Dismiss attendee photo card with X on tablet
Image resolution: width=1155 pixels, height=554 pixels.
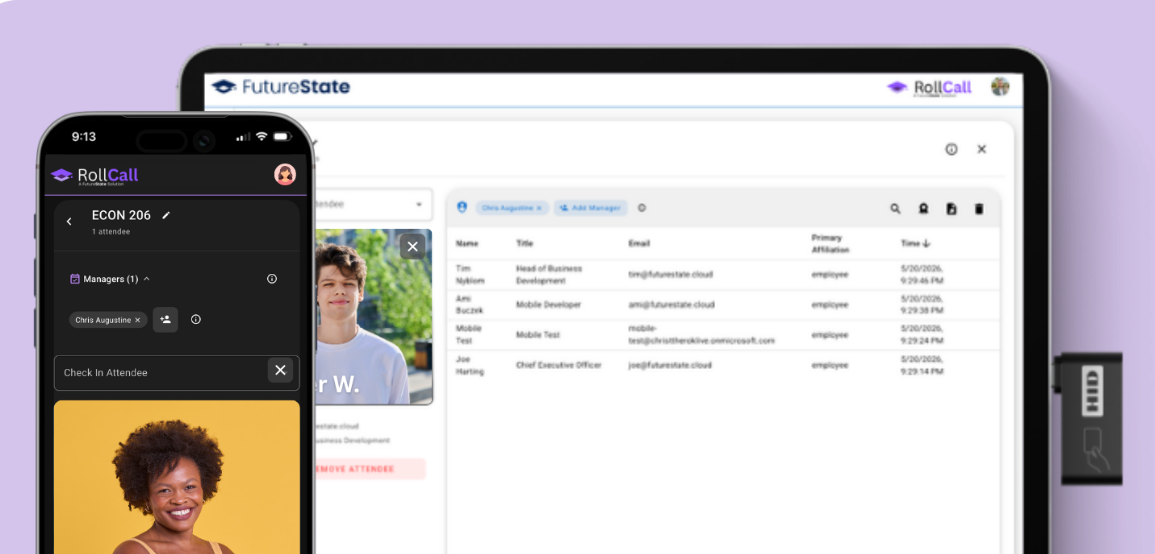point(412,247)
